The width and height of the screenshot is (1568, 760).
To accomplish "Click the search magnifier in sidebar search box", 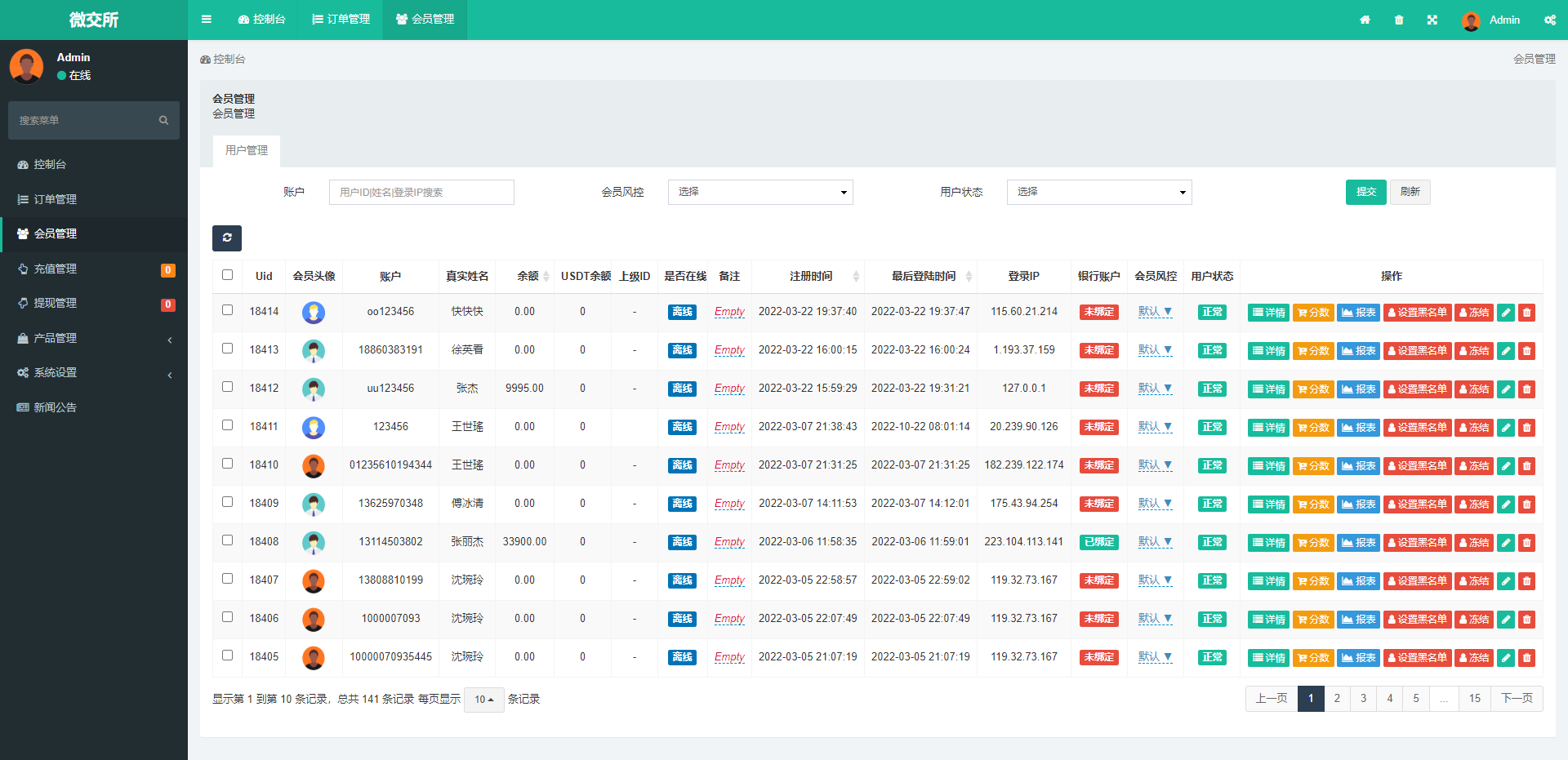I will coord(163,120).
